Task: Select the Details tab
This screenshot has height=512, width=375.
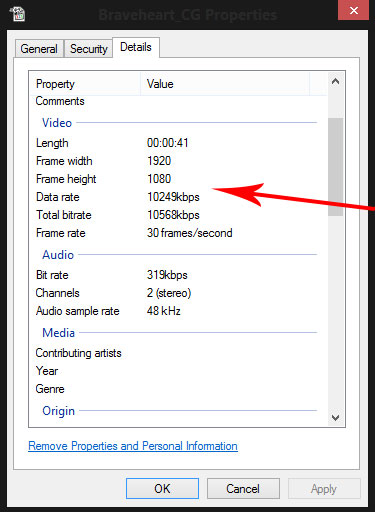Action: coord(136,47)
